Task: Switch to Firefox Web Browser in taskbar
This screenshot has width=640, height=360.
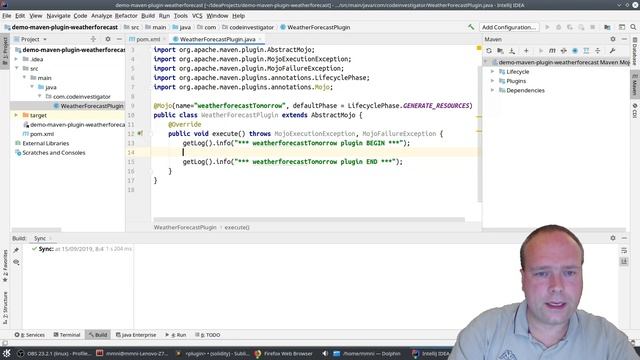Action: [284, 353]
